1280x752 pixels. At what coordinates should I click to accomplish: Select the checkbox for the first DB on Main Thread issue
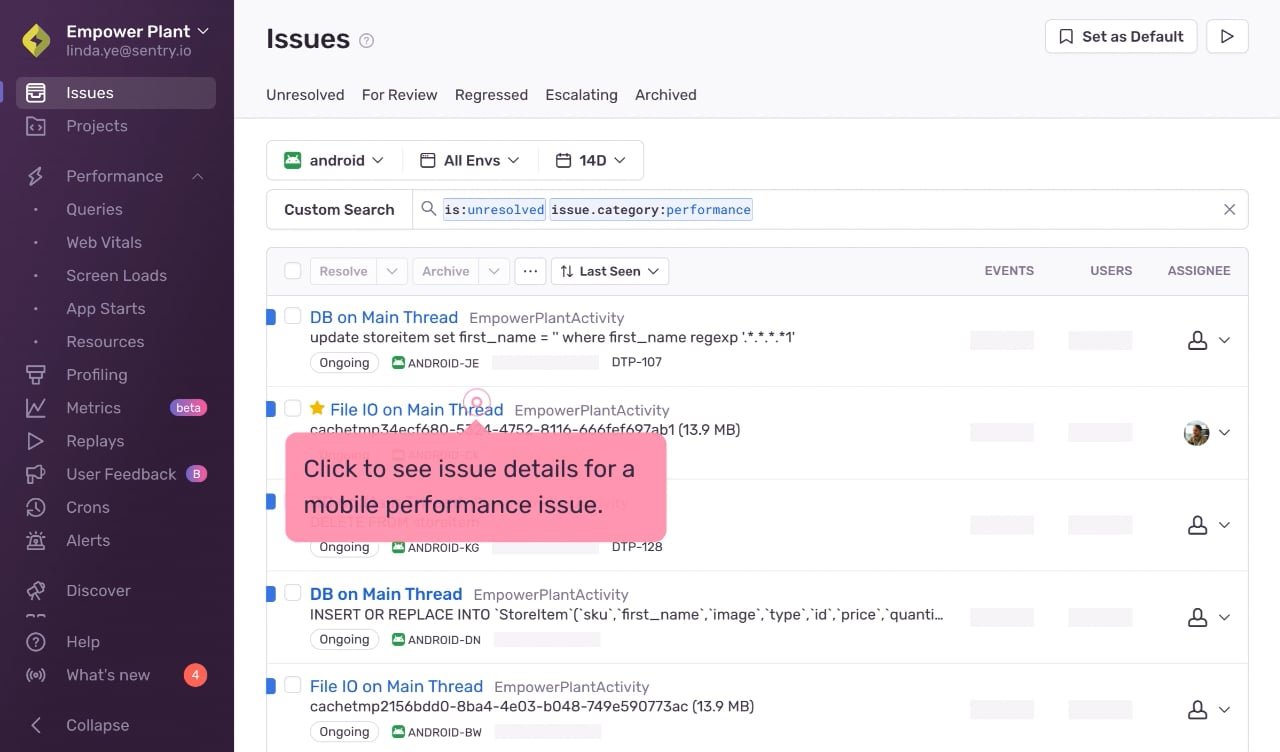[293, 316]
